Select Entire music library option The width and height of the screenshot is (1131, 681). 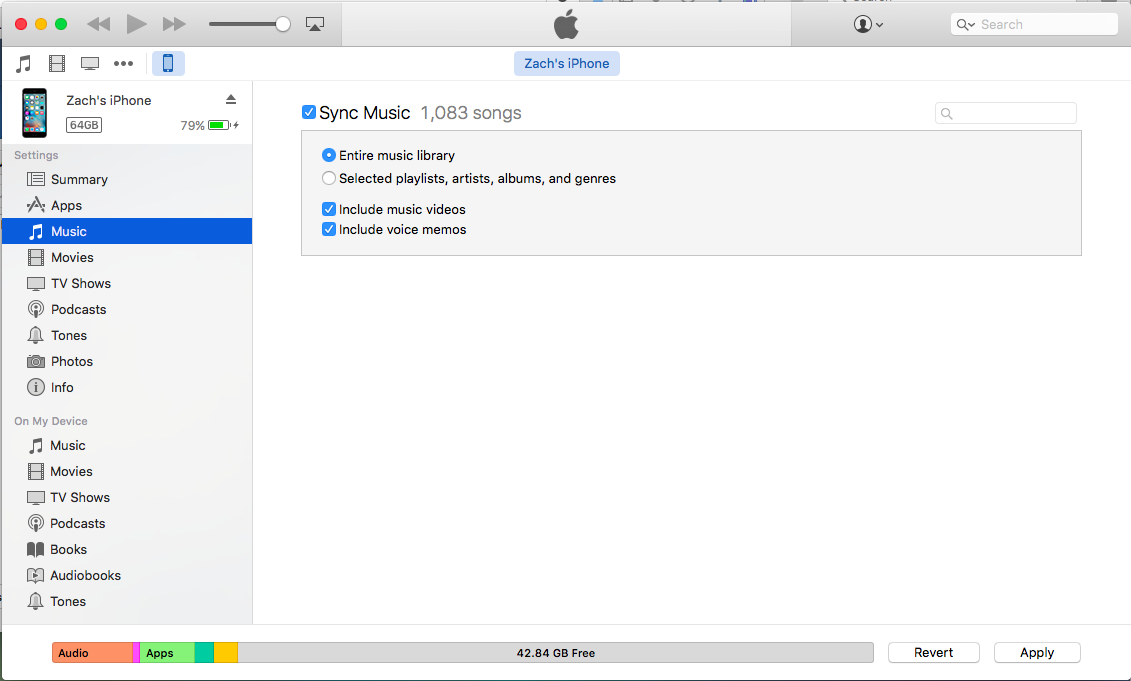point(329,155)
